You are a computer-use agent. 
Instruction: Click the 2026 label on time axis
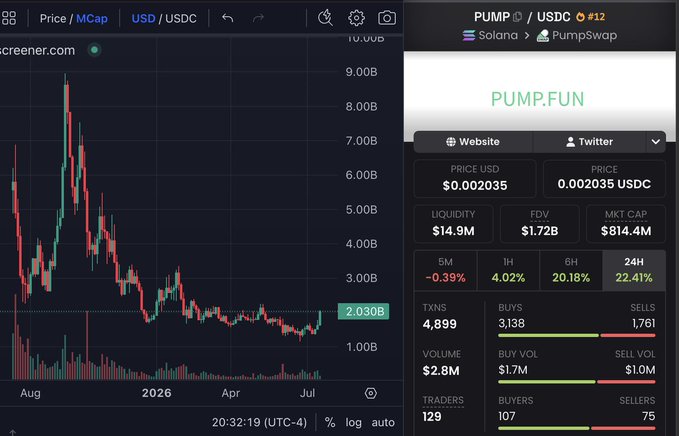point(156,393)
